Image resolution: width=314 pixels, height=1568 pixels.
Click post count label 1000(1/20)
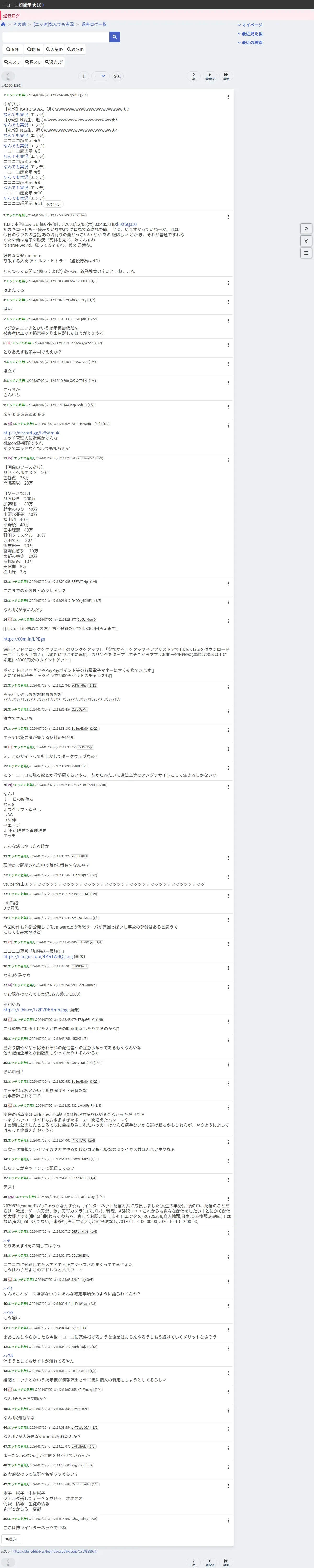click(12, 85)
